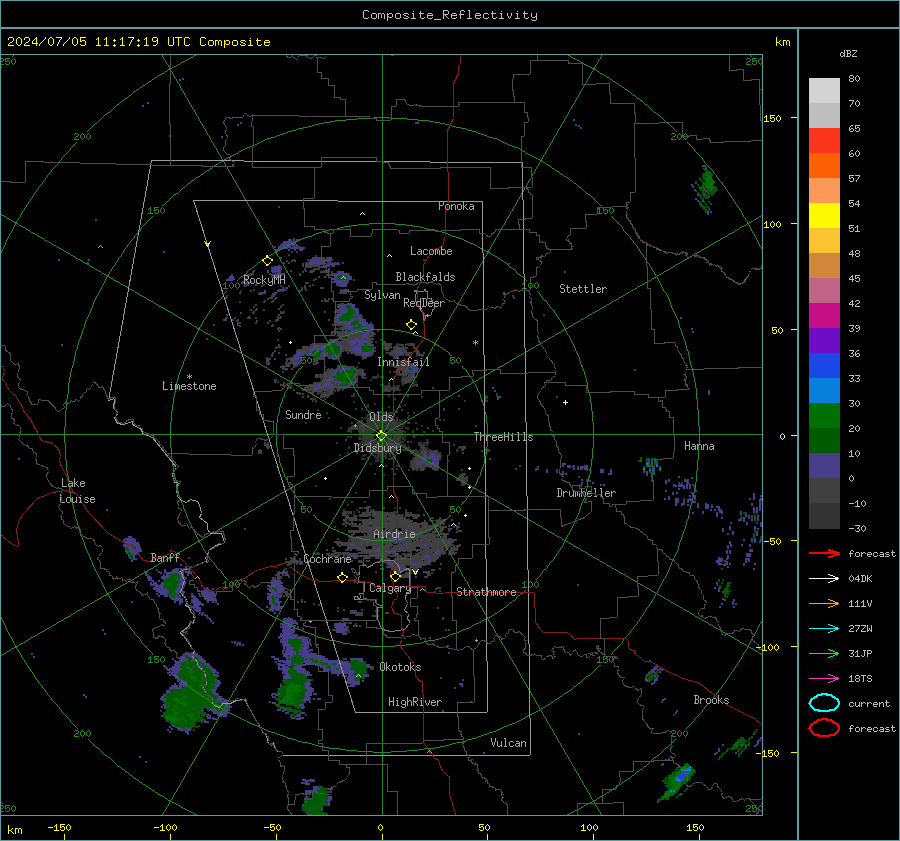Click the yellow diamond marker near RockyMH
Image resolution: width=900 pixels, height=841 pixels.
point(267,261)
